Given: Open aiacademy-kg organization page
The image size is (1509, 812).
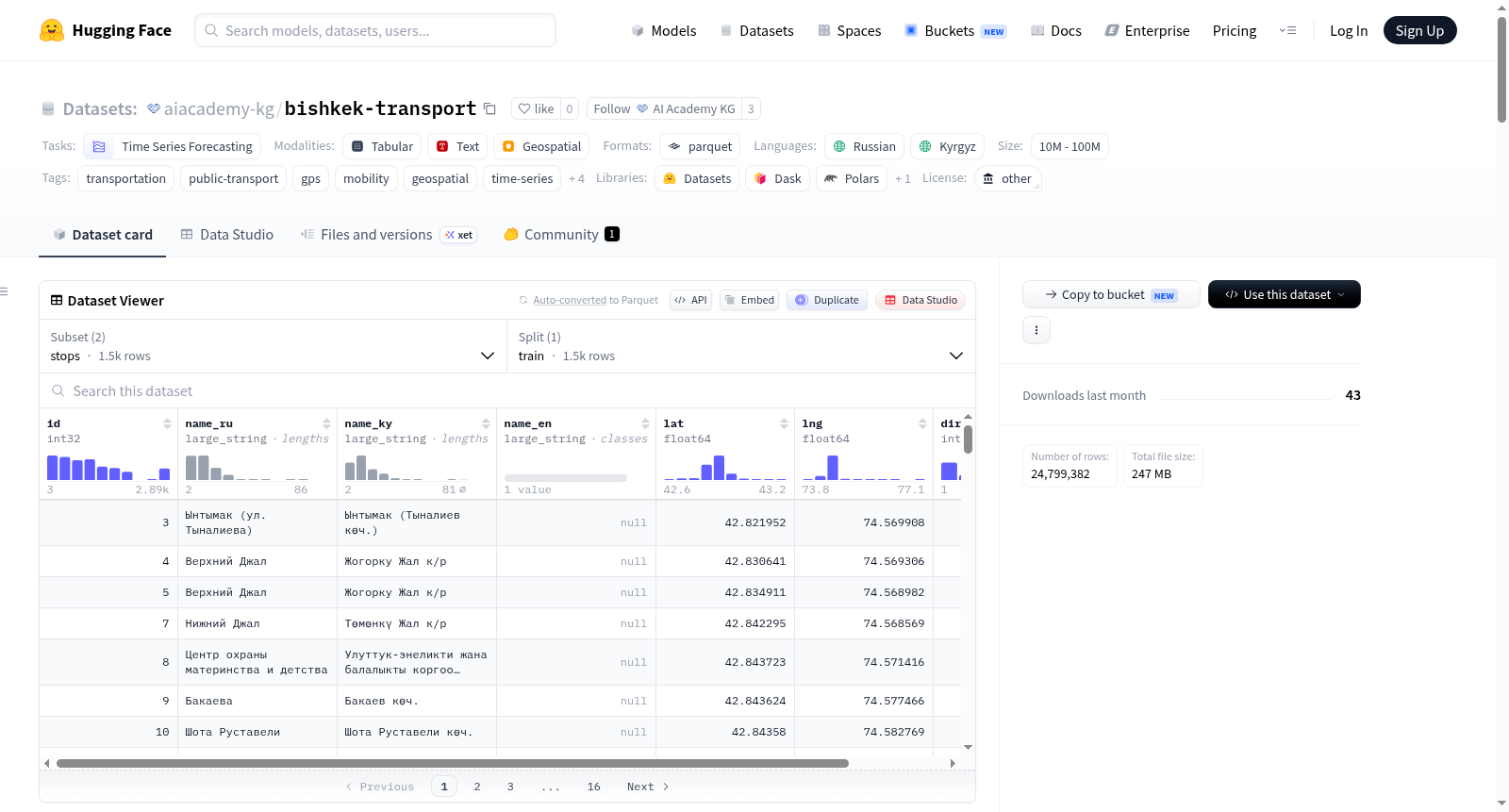Looking at the screenshot, I should (219, 108).
